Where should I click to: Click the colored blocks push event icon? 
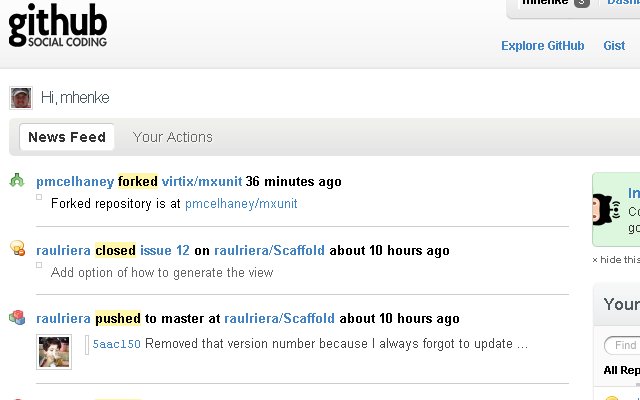tap(17, 318)
